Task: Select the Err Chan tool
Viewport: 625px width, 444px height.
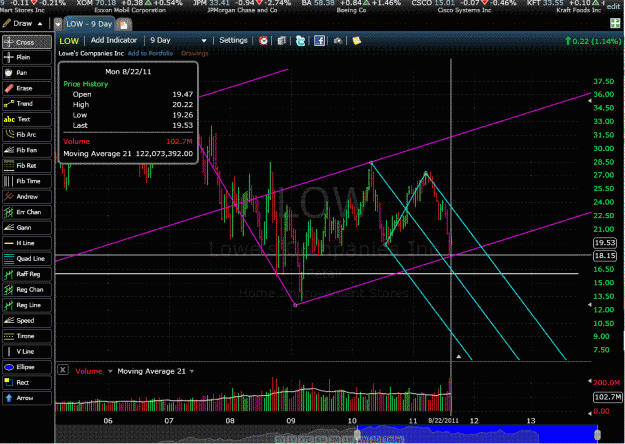Action: (27, 212)
